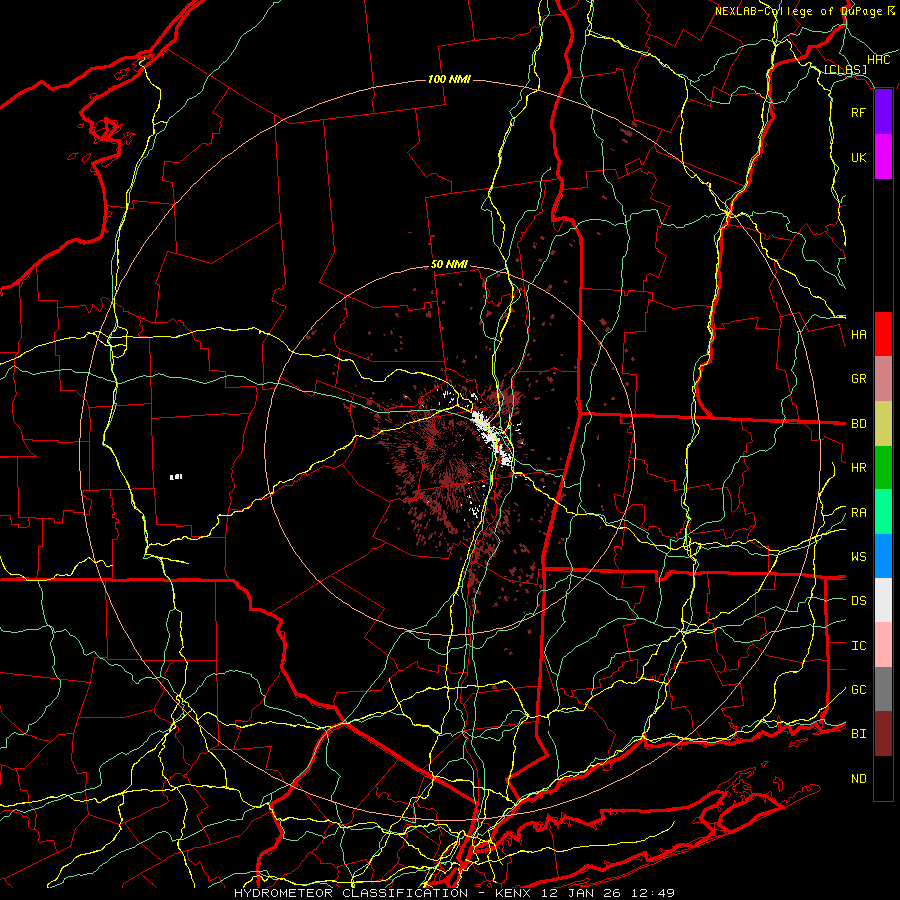The image size is (900, 900).
Task: Click the DS white legend swatch
Action: (883, 600)
